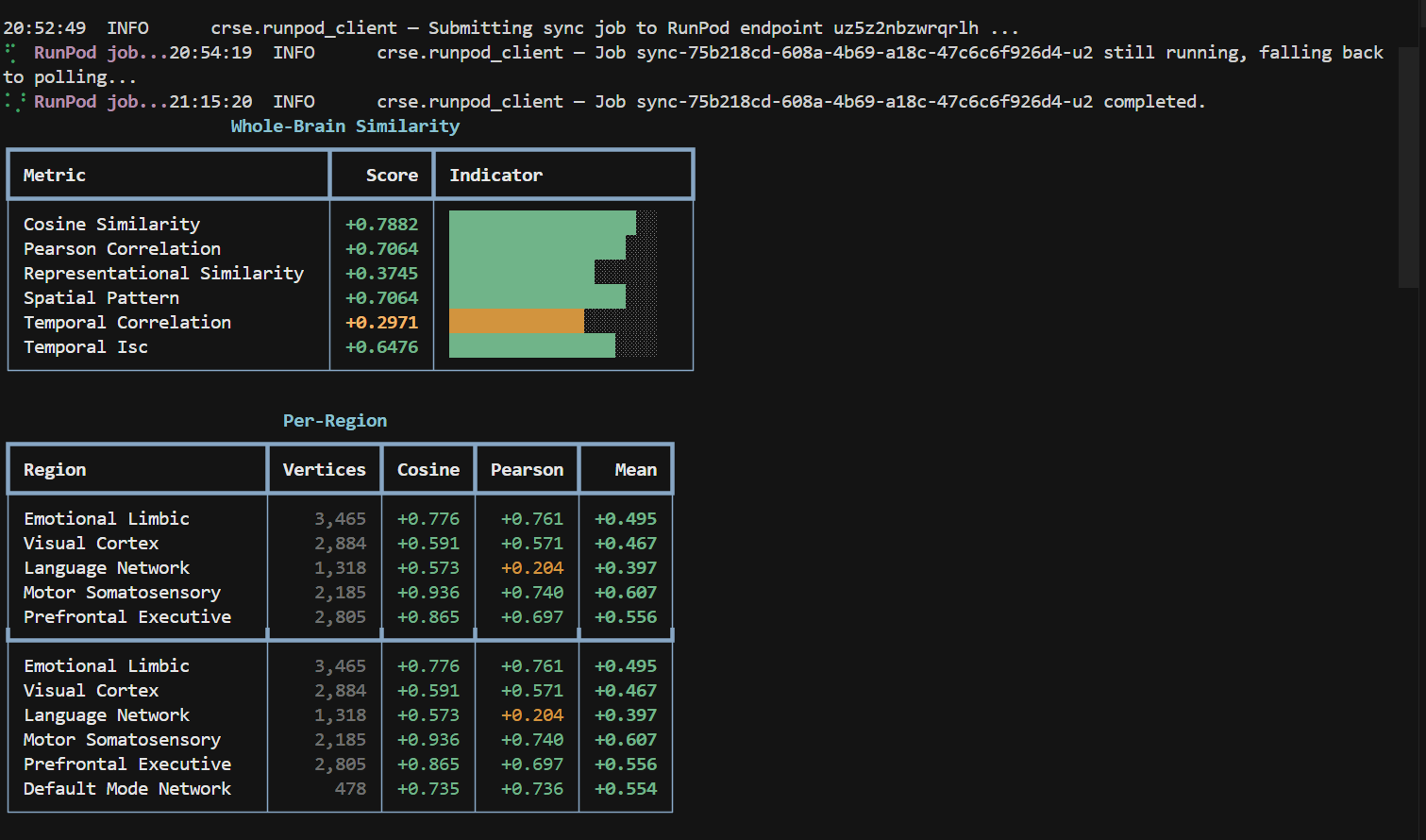
Task: Click the spinner icon before 'RunPod job...20:54:19'
Action: coord(11,53)
